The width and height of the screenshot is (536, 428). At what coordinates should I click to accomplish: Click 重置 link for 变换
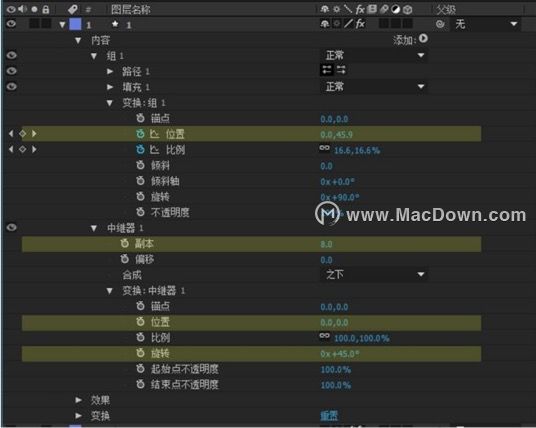point(329,416)
